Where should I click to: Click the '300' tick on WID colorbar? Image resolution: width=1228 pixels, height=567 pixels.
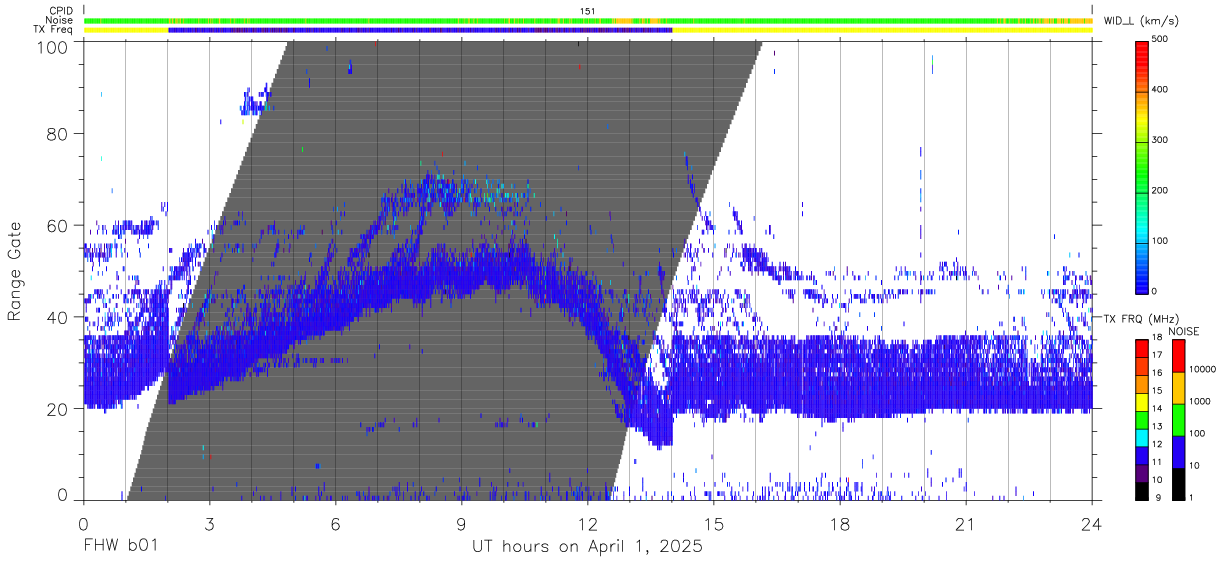pyautogui.click(x=1161, y=140)
